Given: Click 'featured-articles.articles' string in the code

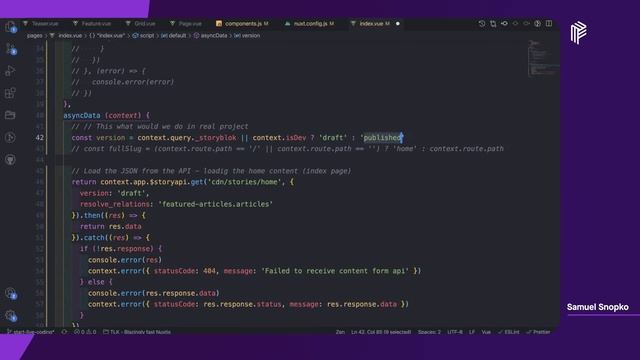Looking at the screenshot, I should (216, 204).
